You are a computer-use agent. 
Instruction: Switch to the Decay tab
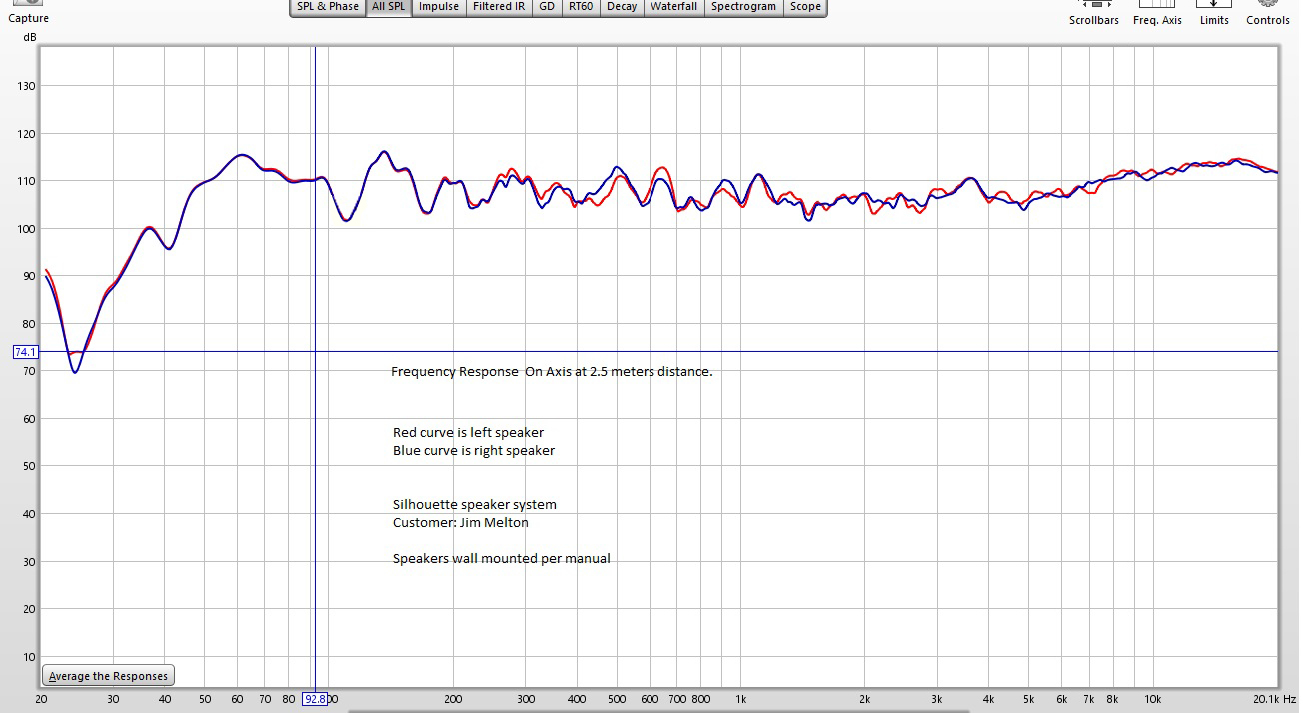pos(622,7)
